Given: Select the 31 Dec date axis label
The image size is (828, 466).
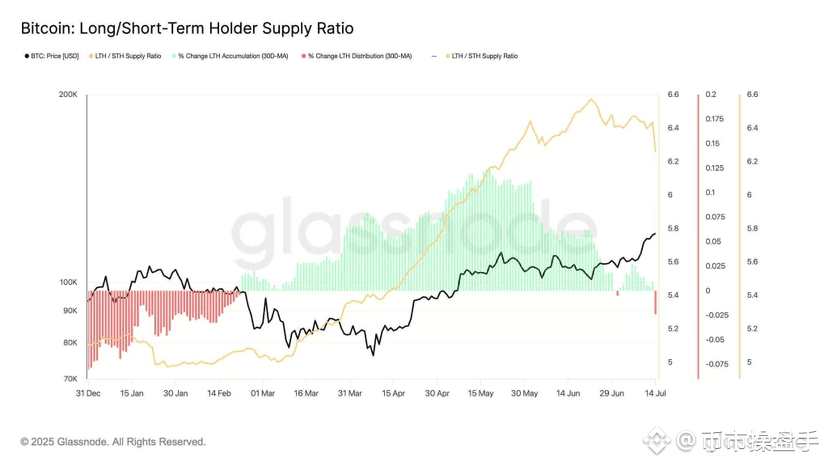Looking at the screenshot, I should pyautogui.click(x=88, y=394).
